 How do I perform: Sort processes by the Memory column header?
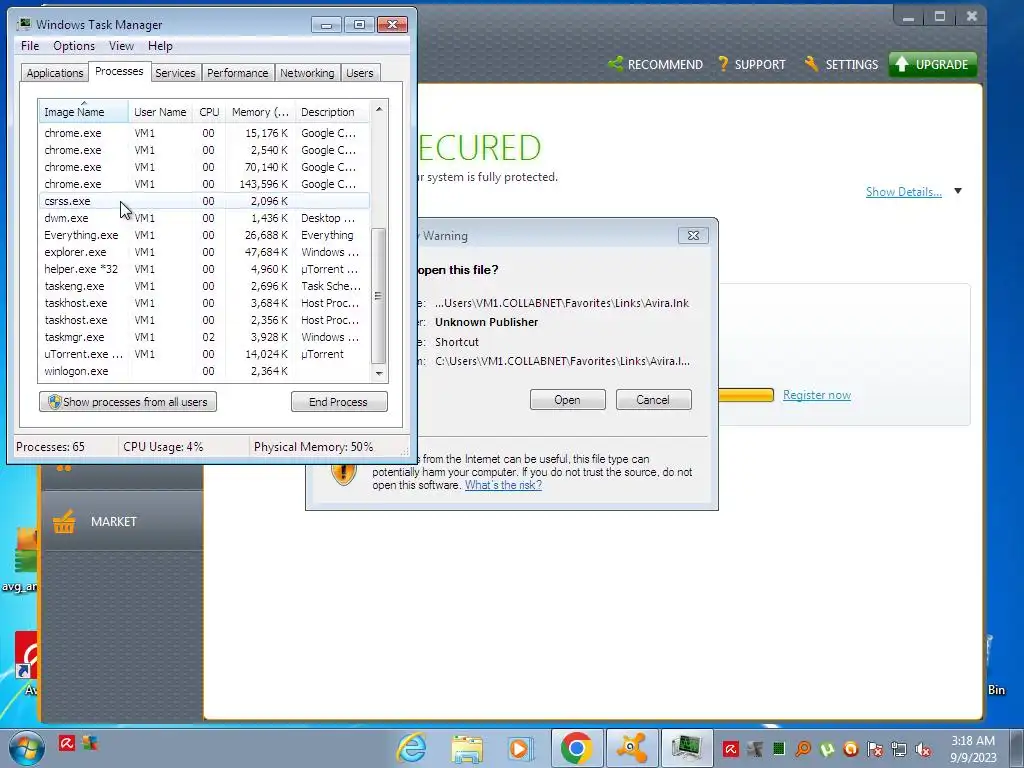(260, 112)
